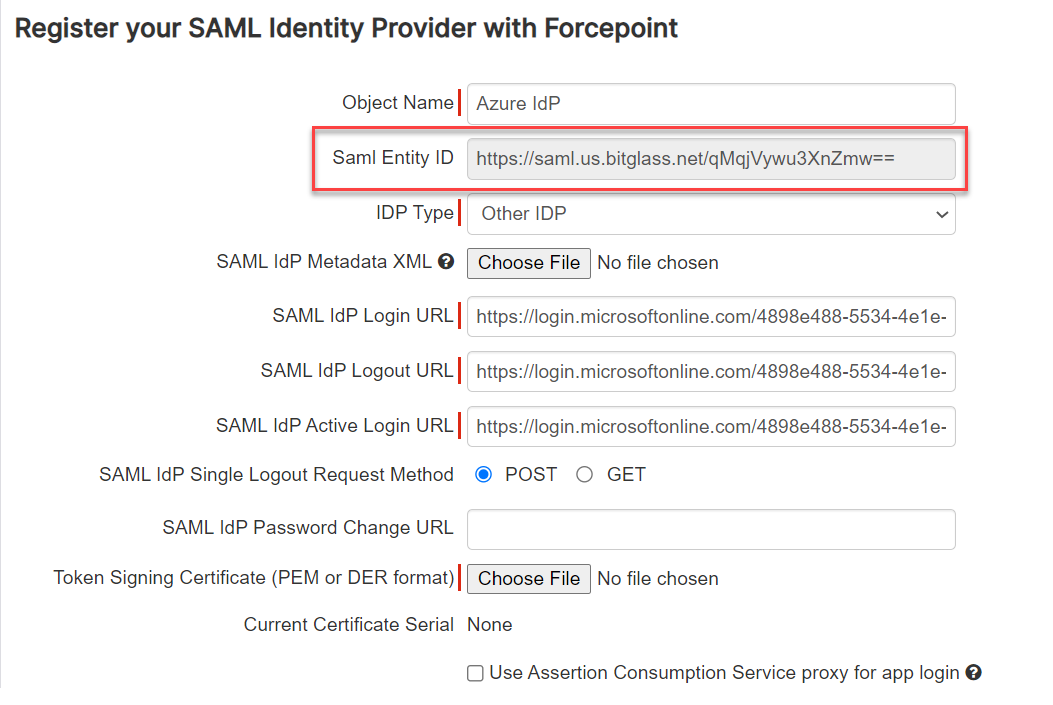Choose File for SAML IdP Metadata XML
Image resolution: width=1053 pixels, height=705 pixels.
click(528, 263)
